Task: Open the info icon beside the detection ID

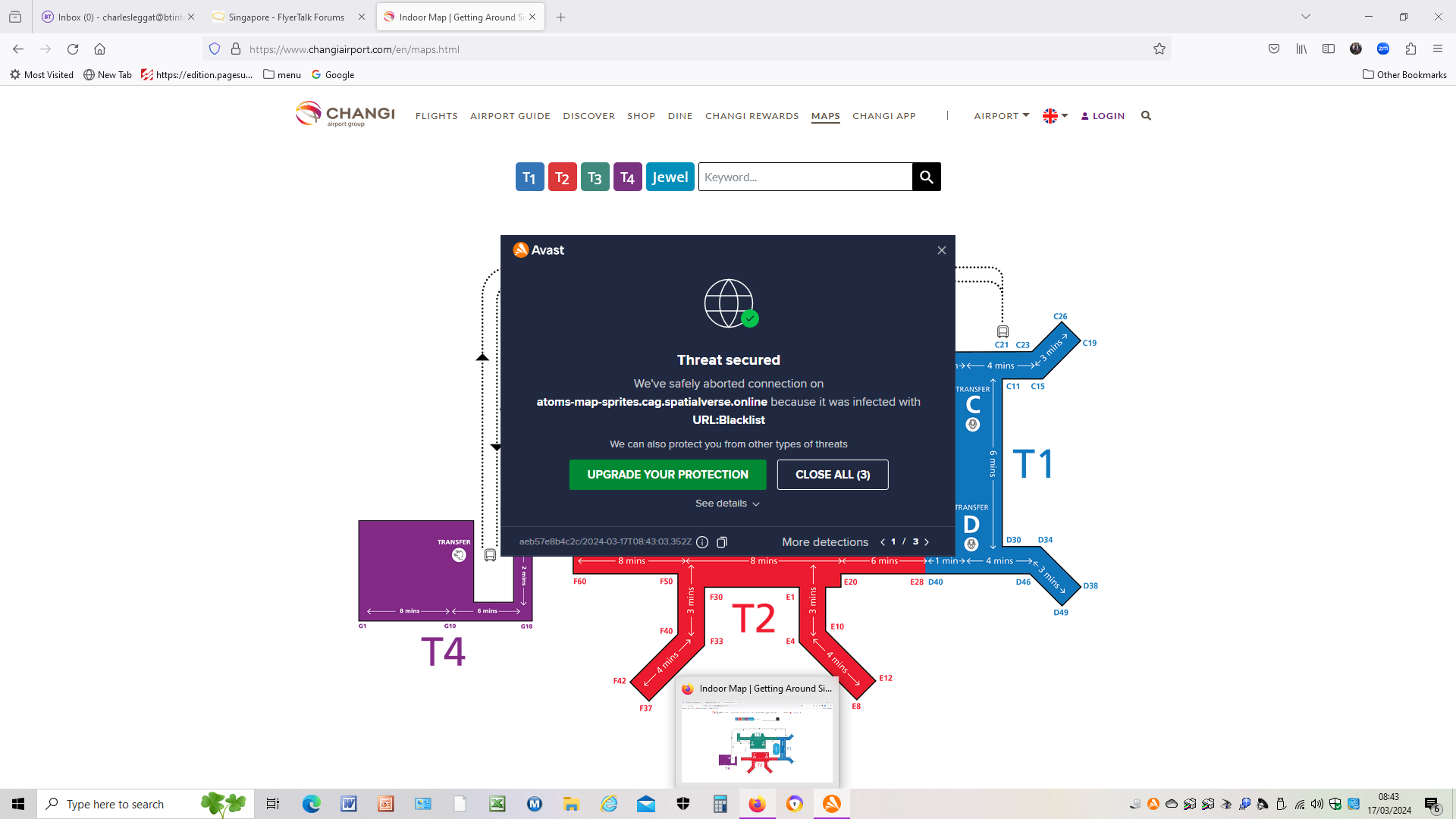Action: (702, 542)
